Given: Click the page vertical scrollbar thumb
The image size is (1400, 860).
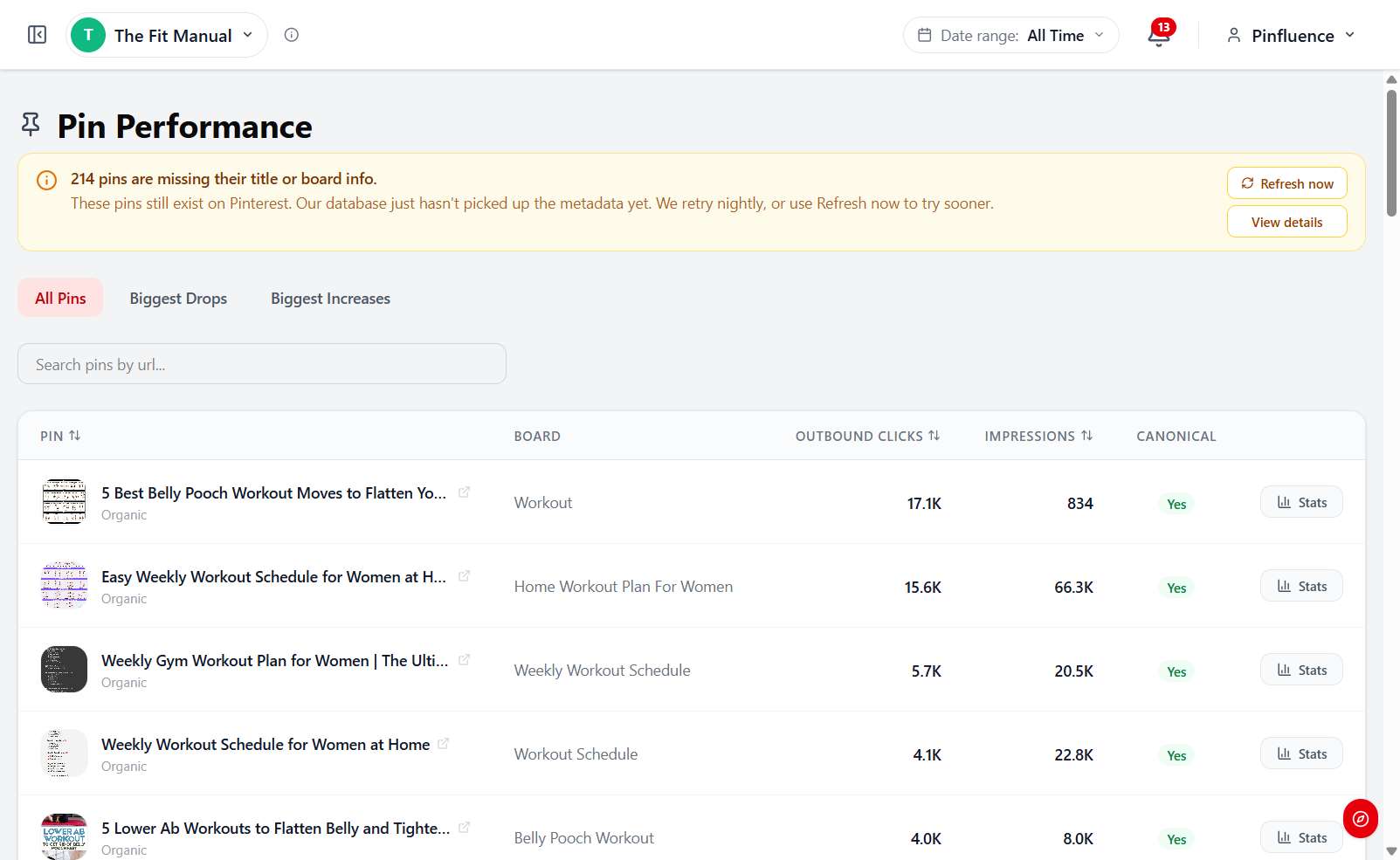Looking at the screenshot, I should (1391, 153).
